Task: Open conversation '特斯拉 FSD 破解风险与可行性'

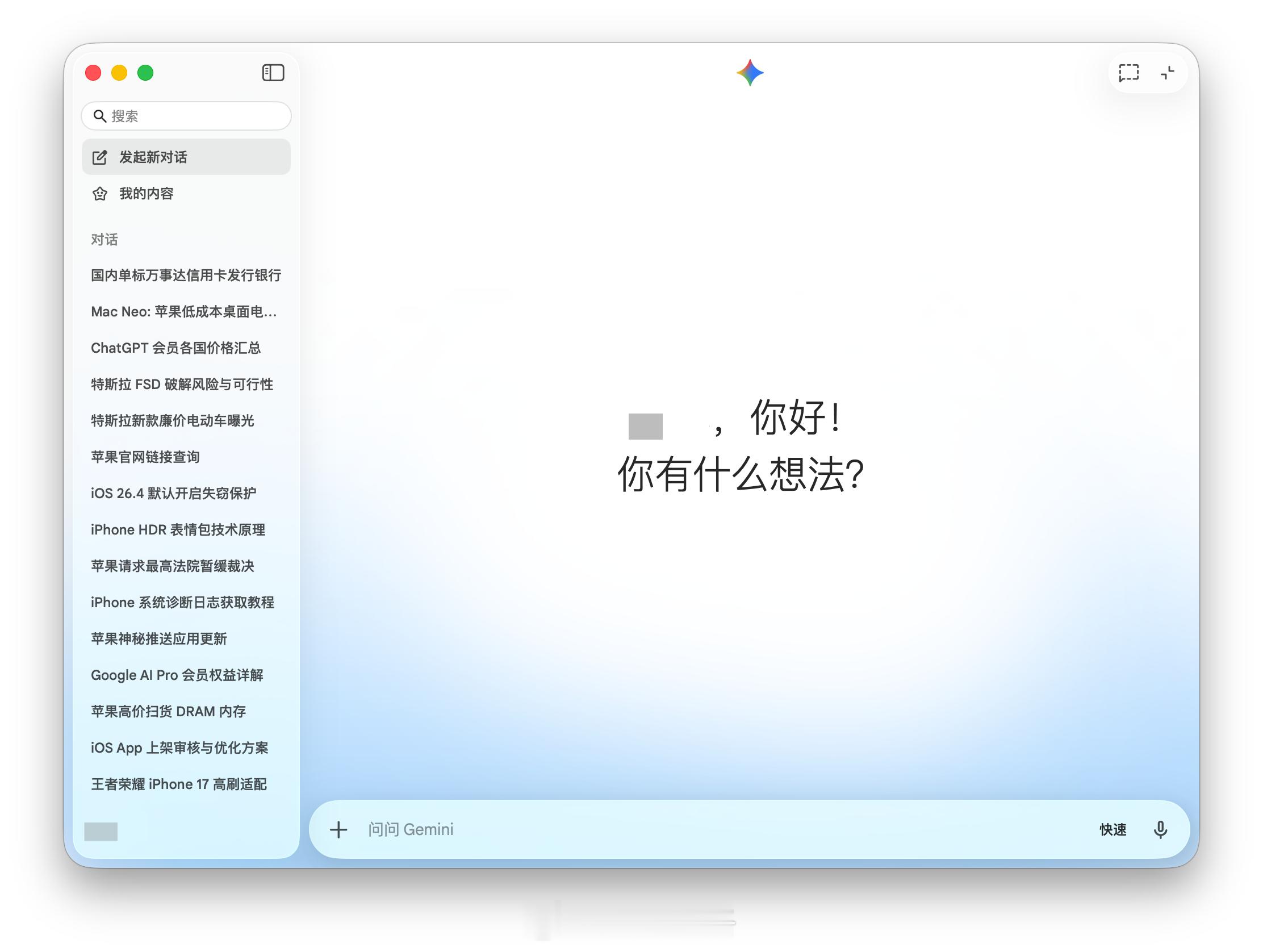Action: pyautogui.click(x=183, y=385)
